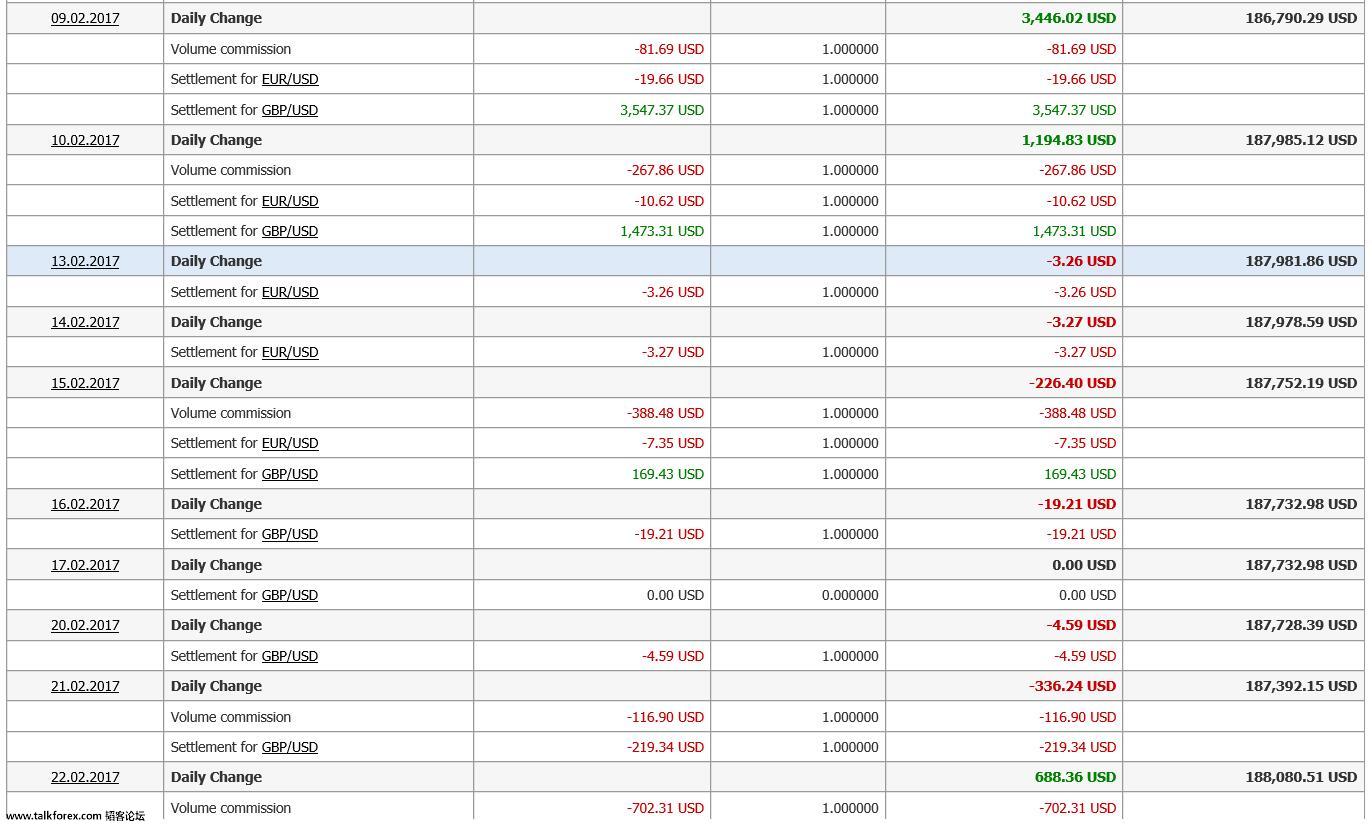Click EUR/USD link in the -3.26 USD settlement row

coord(290,292)
